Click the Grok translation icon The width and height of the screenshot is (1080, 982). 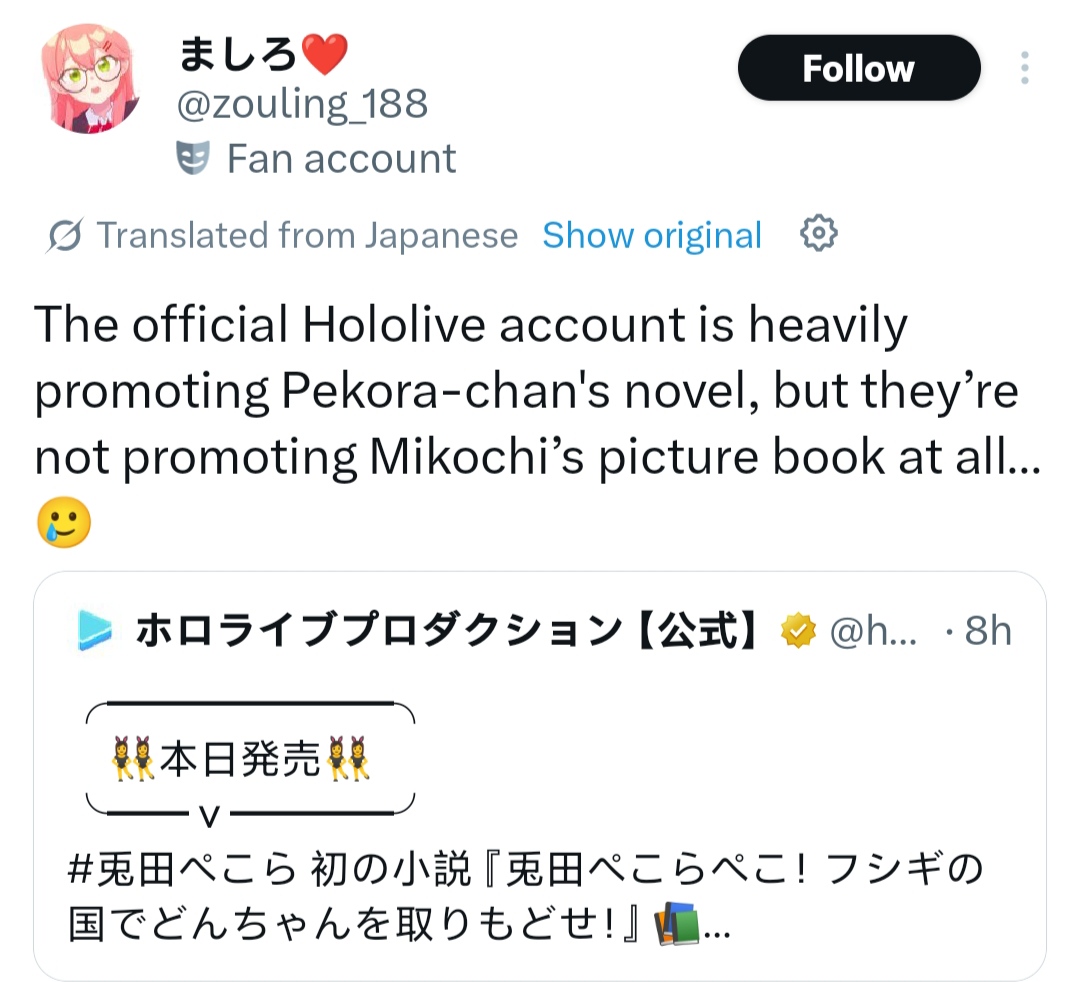coord(65,235)
